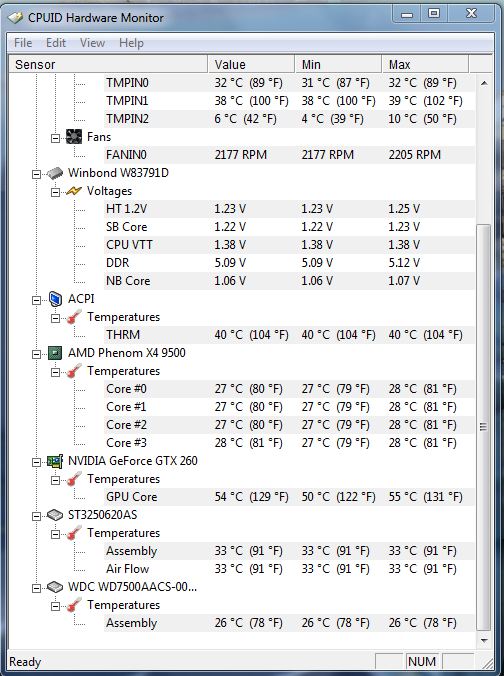The image size is (504, 676).
Task: Open the File menu
Action: tap(23, 43)
